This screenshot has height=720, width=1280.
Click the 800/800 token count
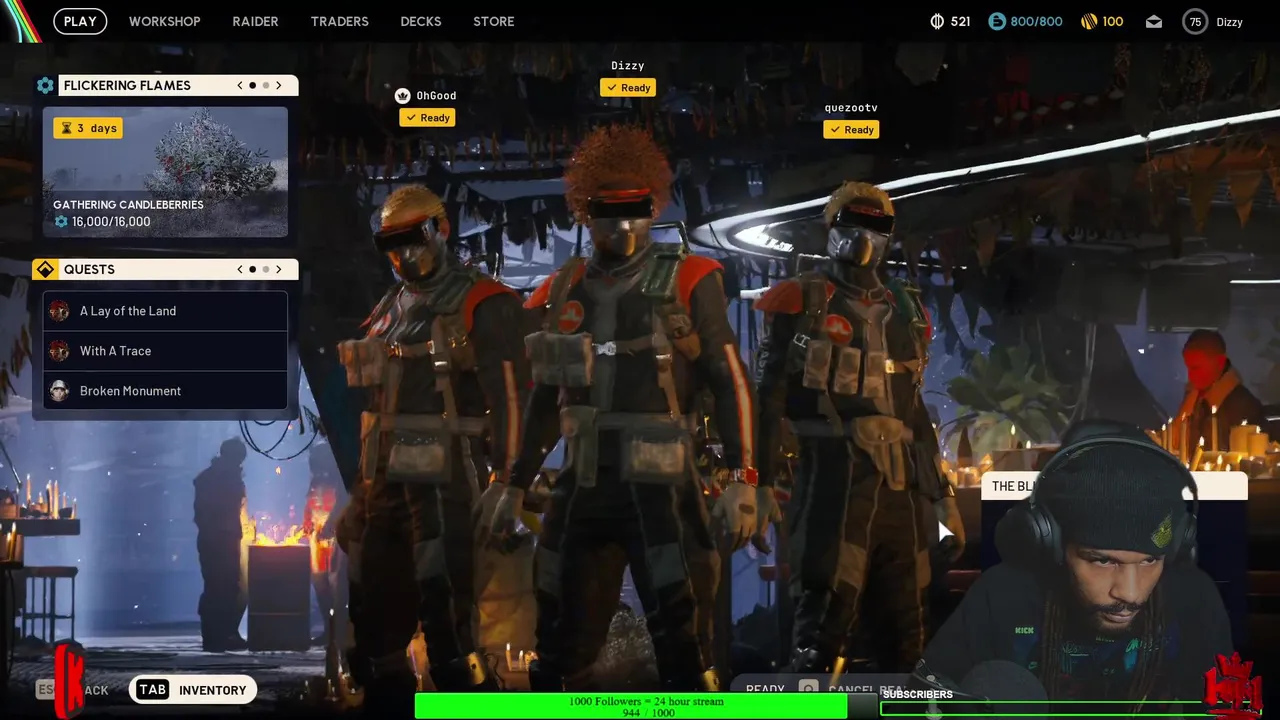1037,21
